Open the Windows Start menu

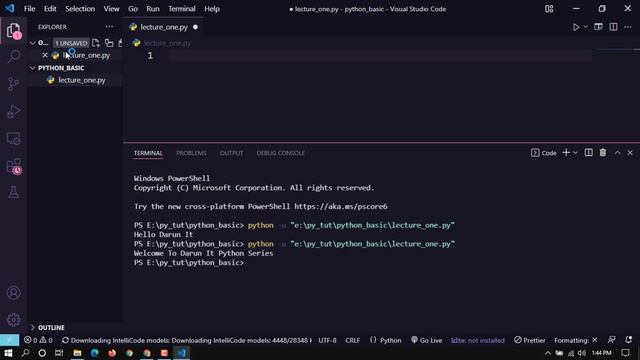pos(8,353)
